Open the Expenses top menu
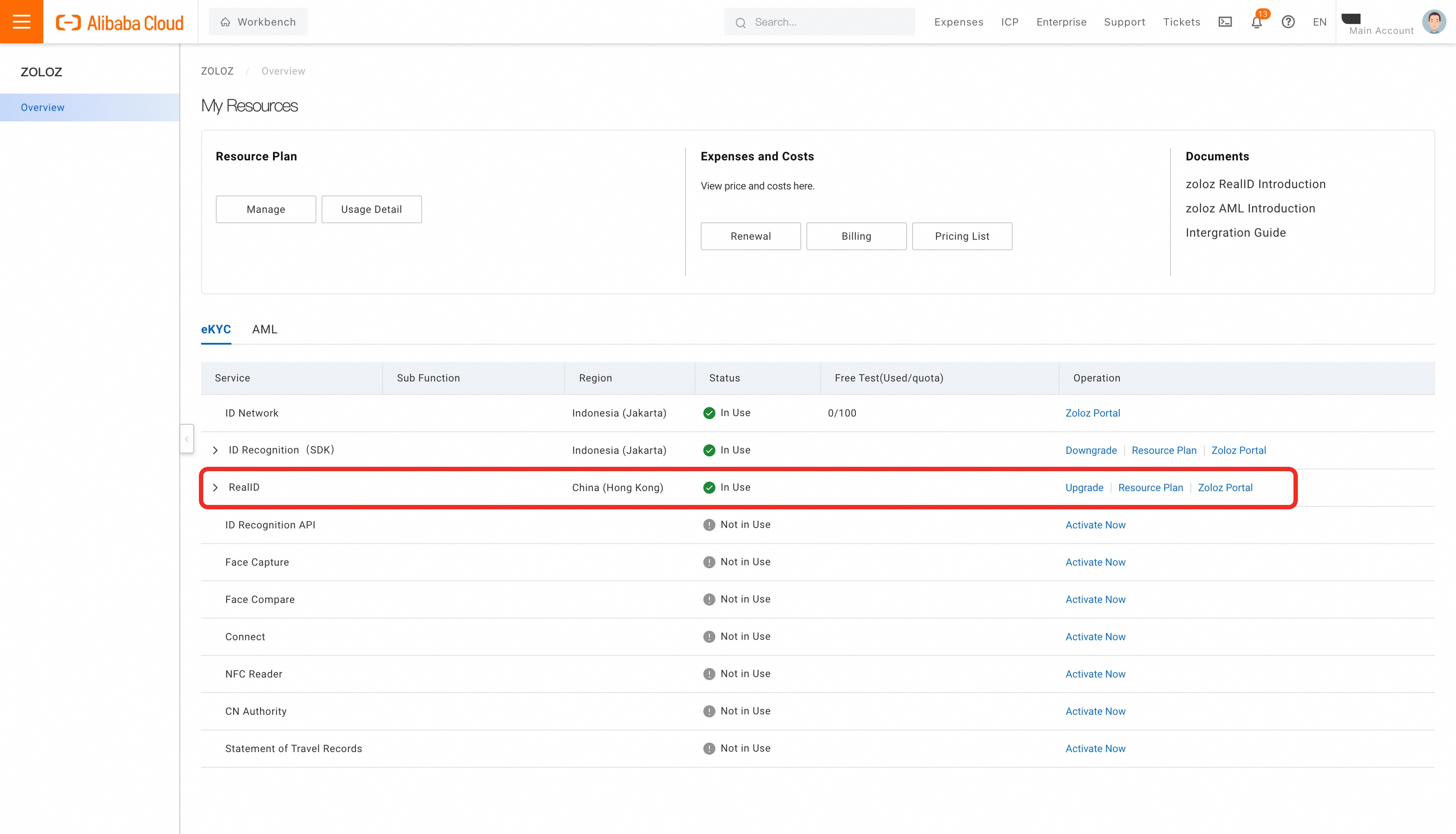 [x=959, y=23]
